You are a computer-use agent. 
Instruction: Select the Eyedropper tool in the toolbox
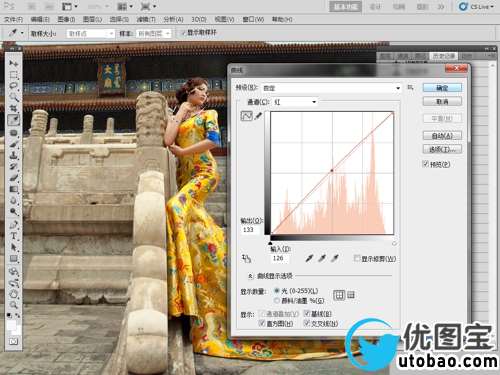[14, 120]
